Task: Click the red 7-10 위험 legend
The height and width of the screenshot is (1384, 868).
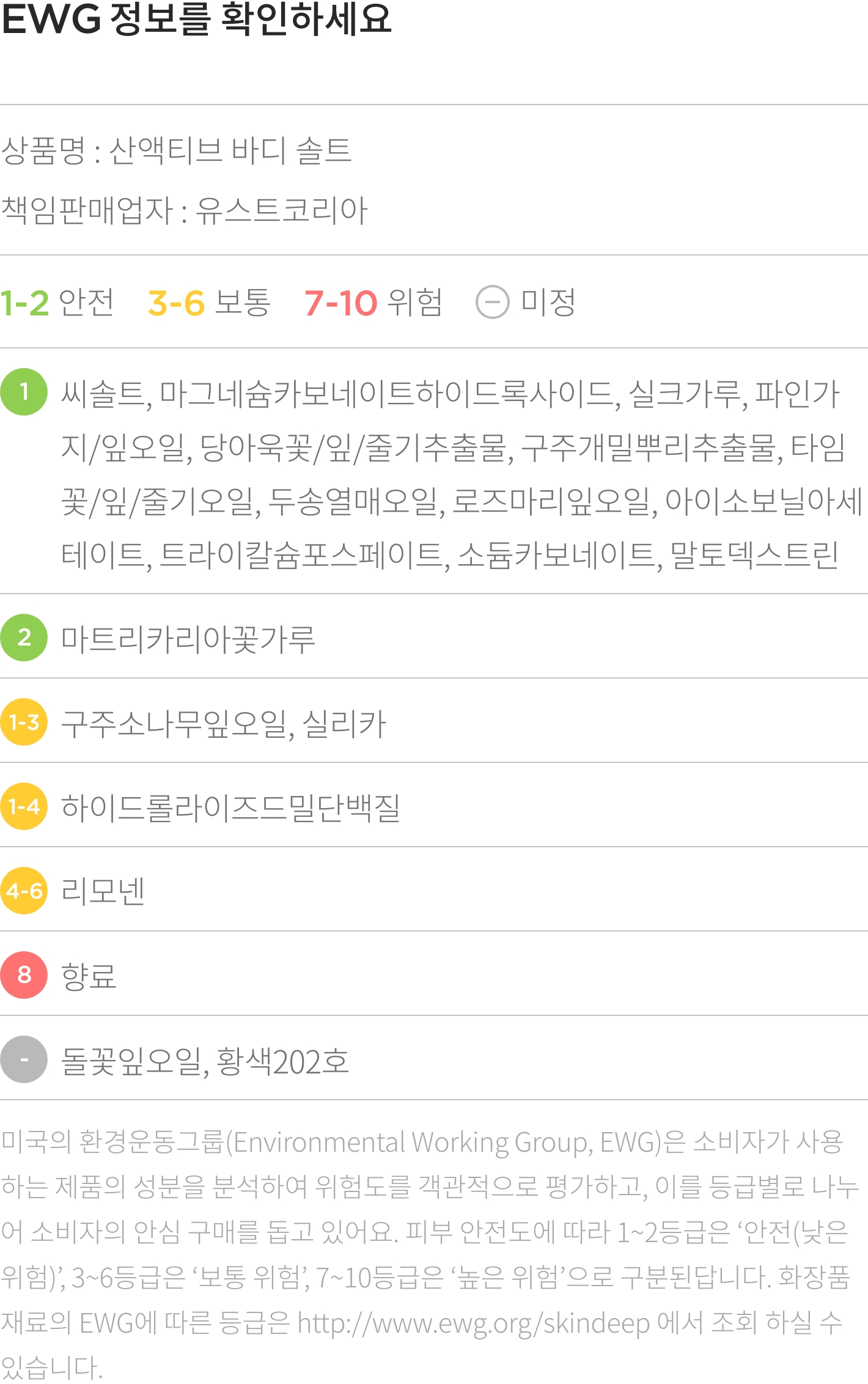Action: [373, 303]
